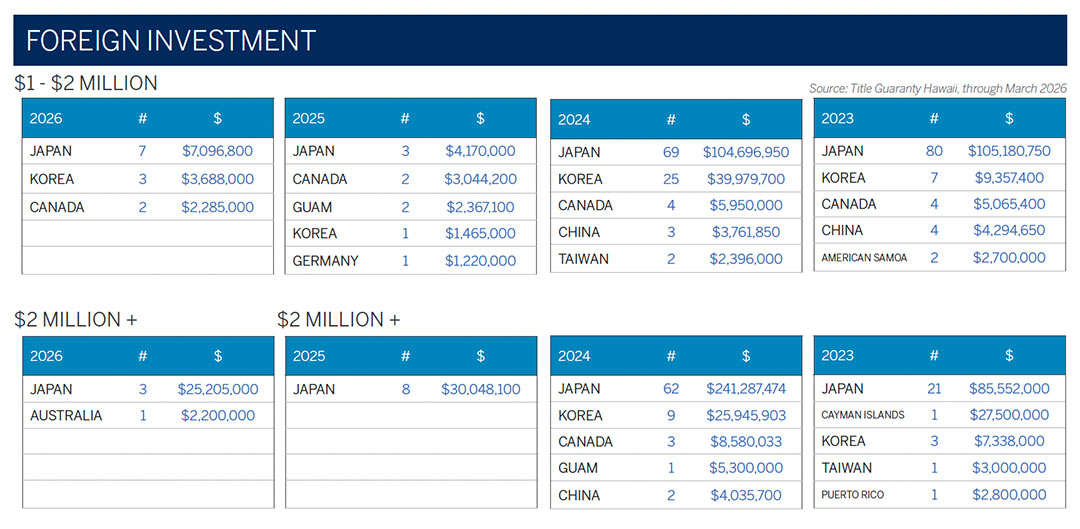Click the $25,205,000 Japan amount

(218, 389)
